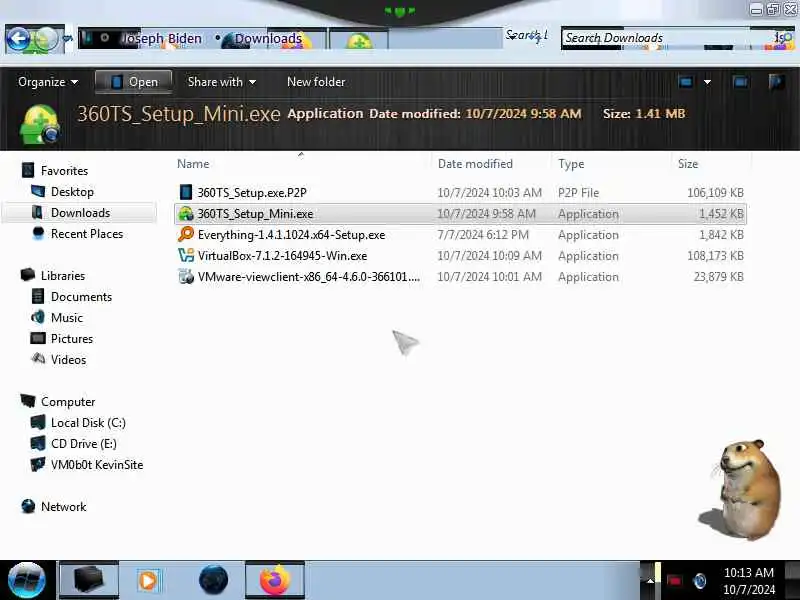Viewport: 800px width, 600px height.
Task: Click the Search Downloads field
Action: point(668,38)
